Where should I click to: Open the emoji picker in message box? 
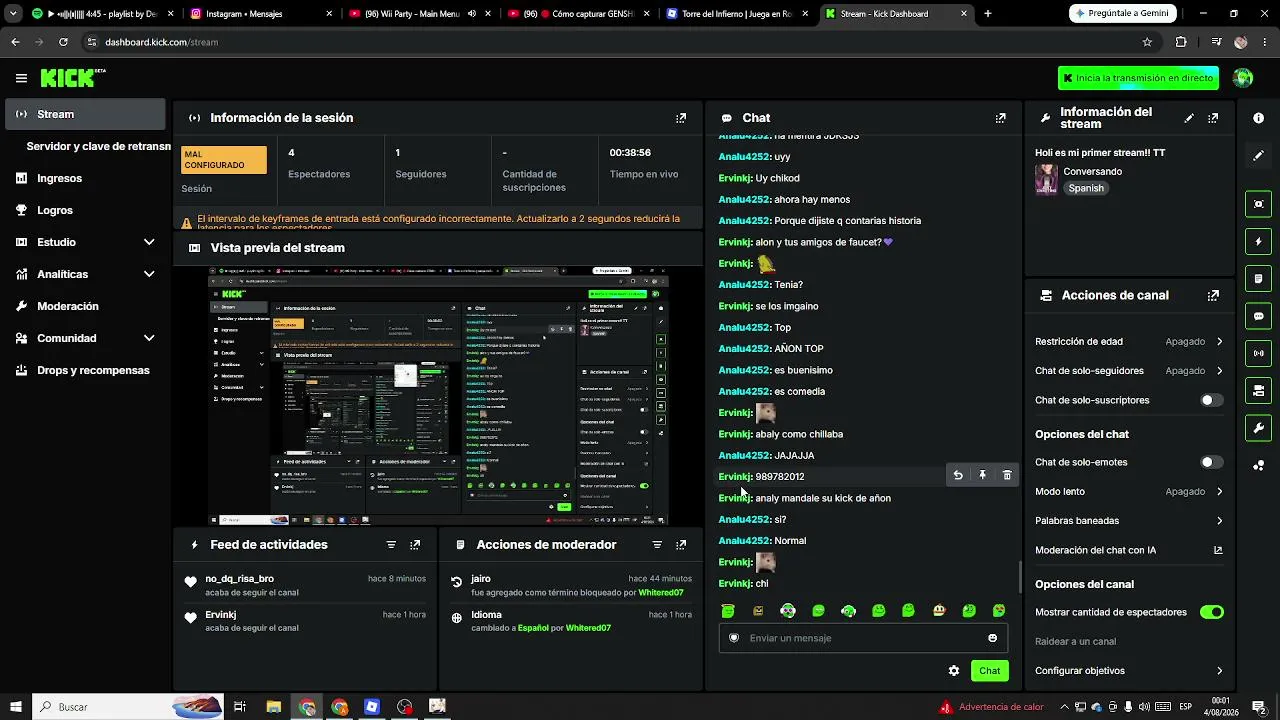point(992,638)
